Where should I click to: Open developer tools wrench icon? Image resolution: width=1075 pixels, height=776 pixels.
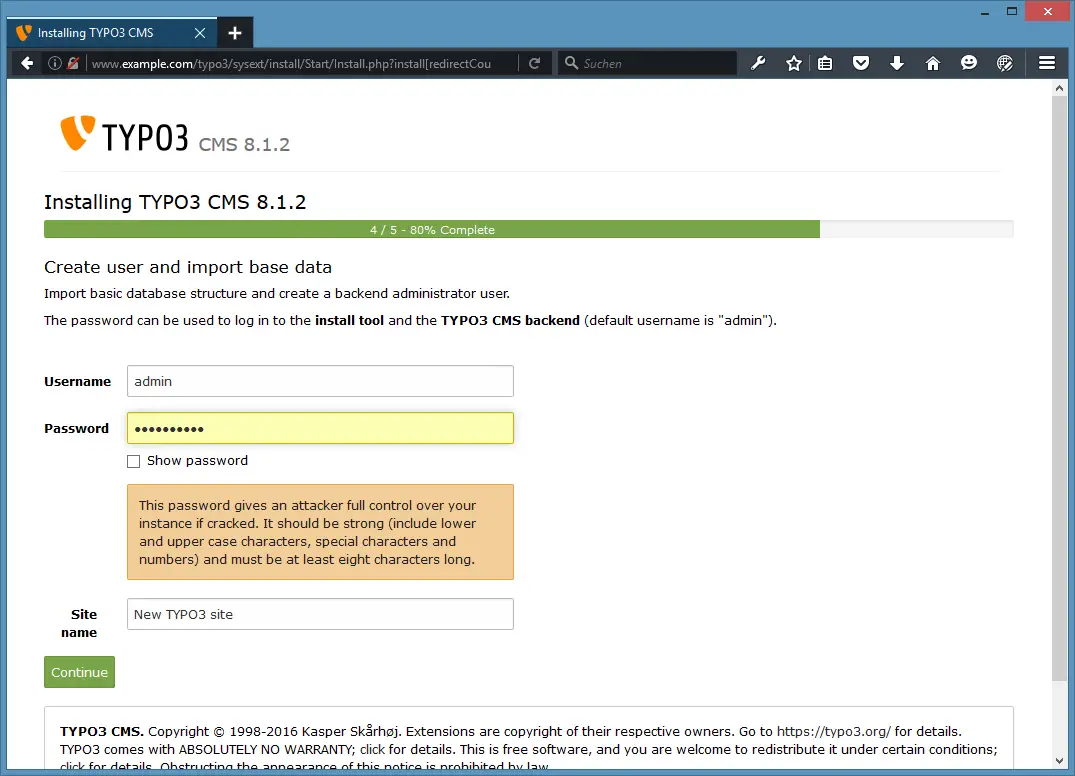[758, 63]
